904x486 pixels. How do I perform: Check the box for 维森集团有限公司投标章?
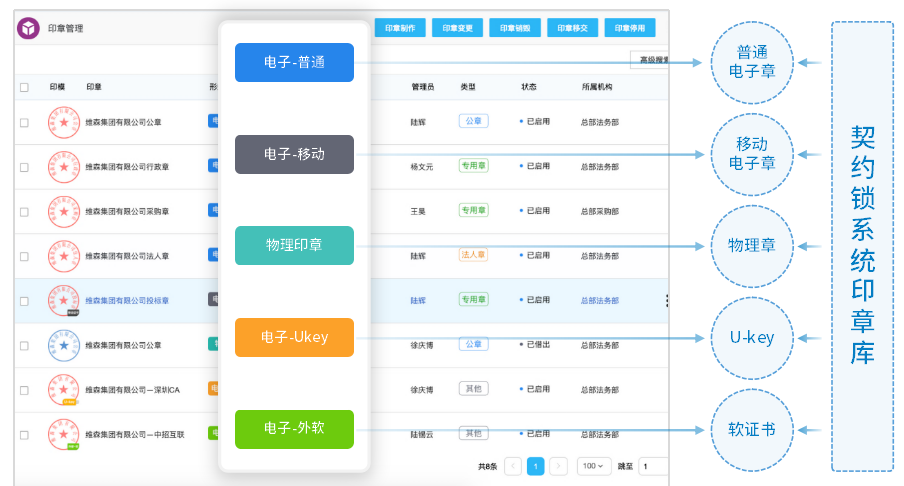click(24, 301)
